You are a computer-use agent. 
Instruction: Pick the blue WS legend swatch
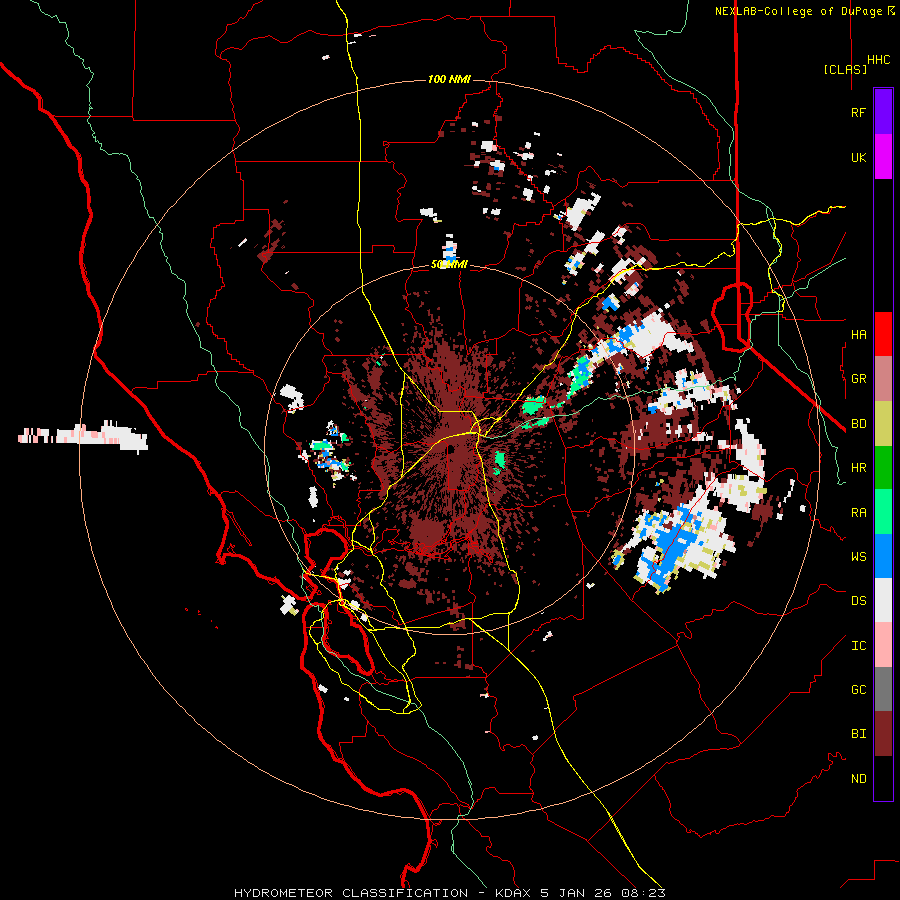[x=883, y=556]
